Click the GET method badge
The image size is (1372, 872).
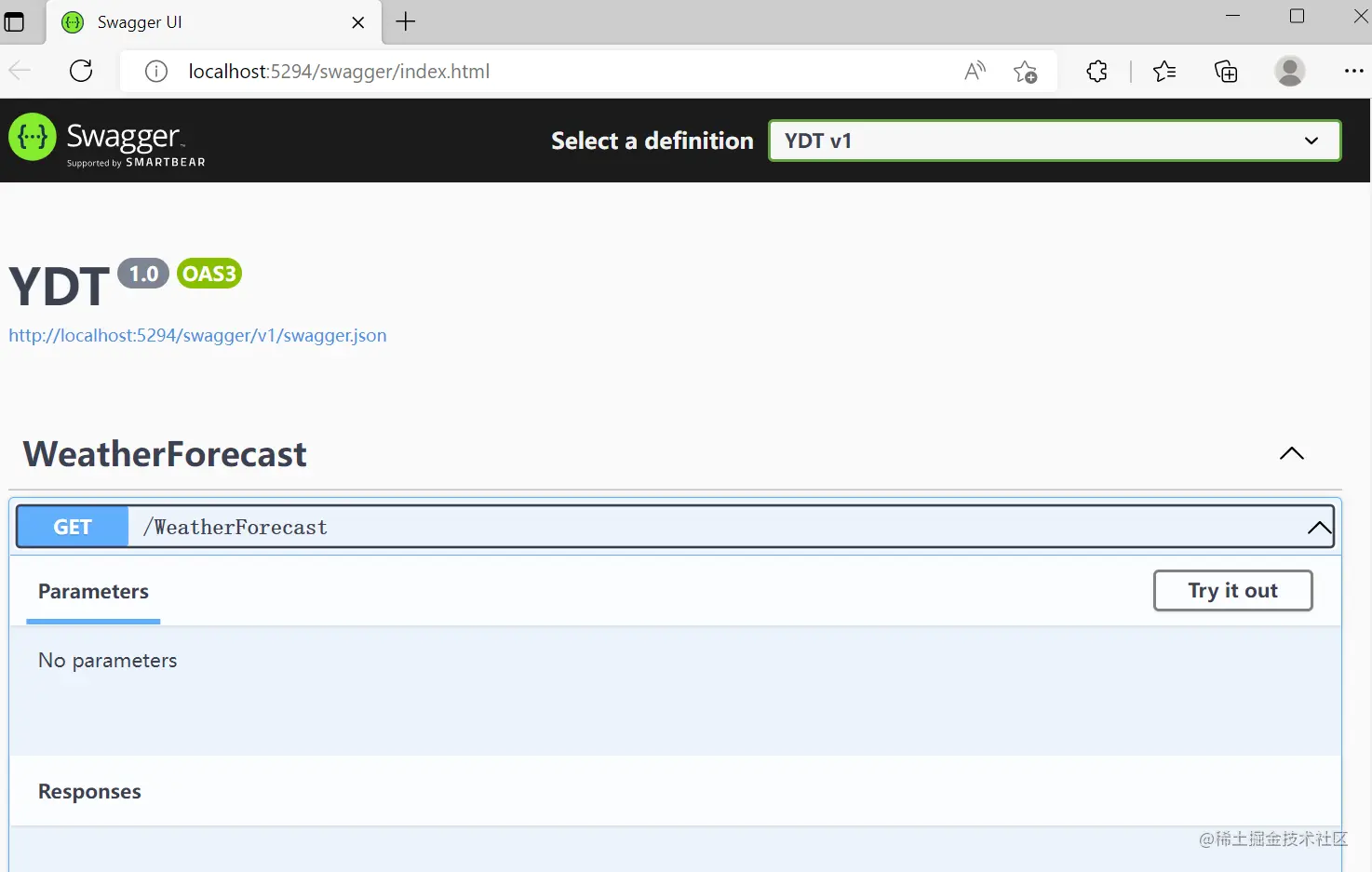point(73,527)
